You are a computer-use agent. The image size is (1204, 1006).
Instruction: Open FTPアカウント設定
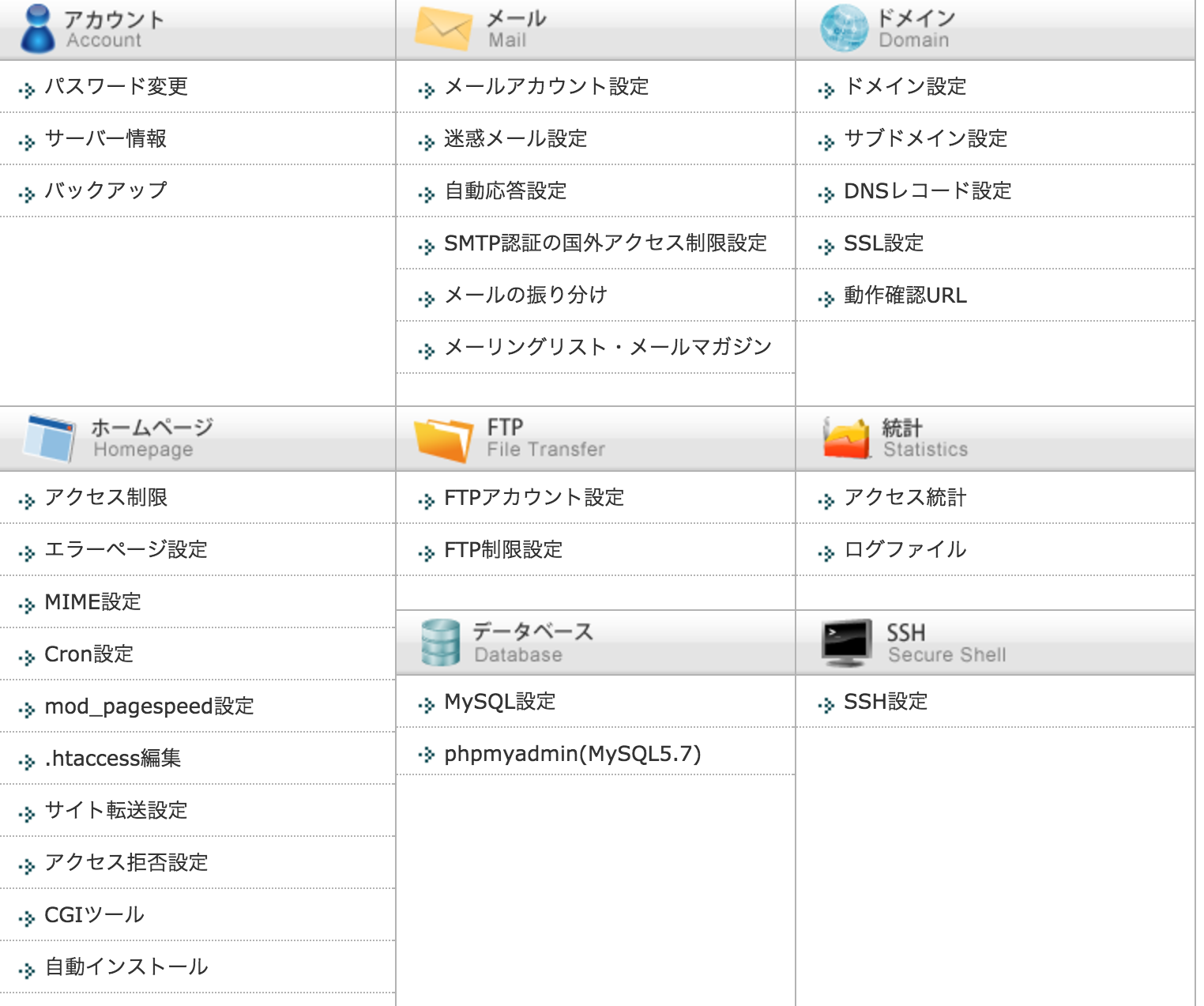535,497
